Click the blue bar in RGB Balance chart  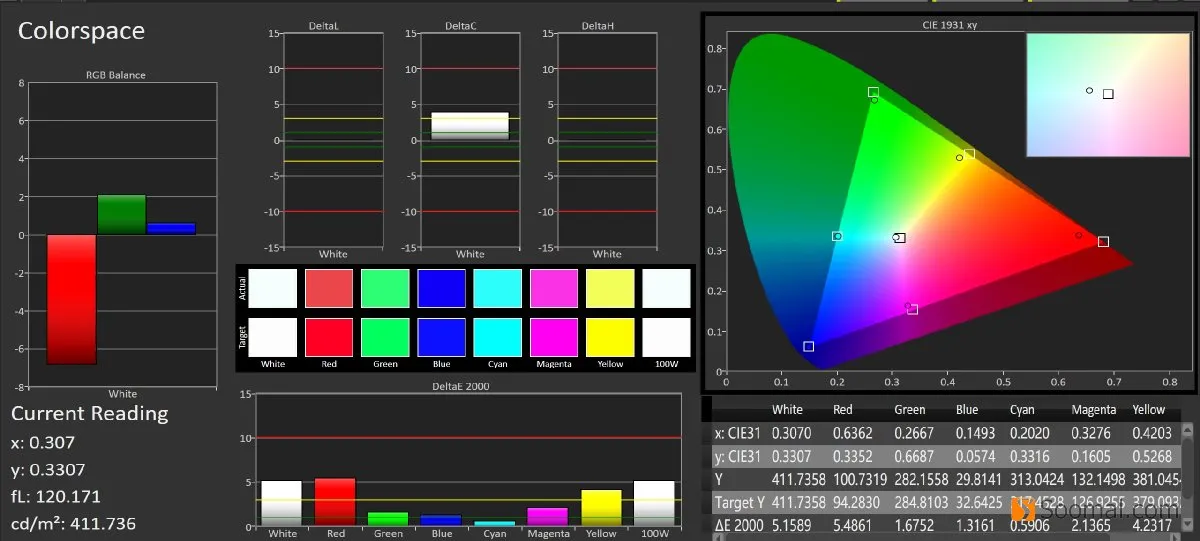click(x=170, y=229)
